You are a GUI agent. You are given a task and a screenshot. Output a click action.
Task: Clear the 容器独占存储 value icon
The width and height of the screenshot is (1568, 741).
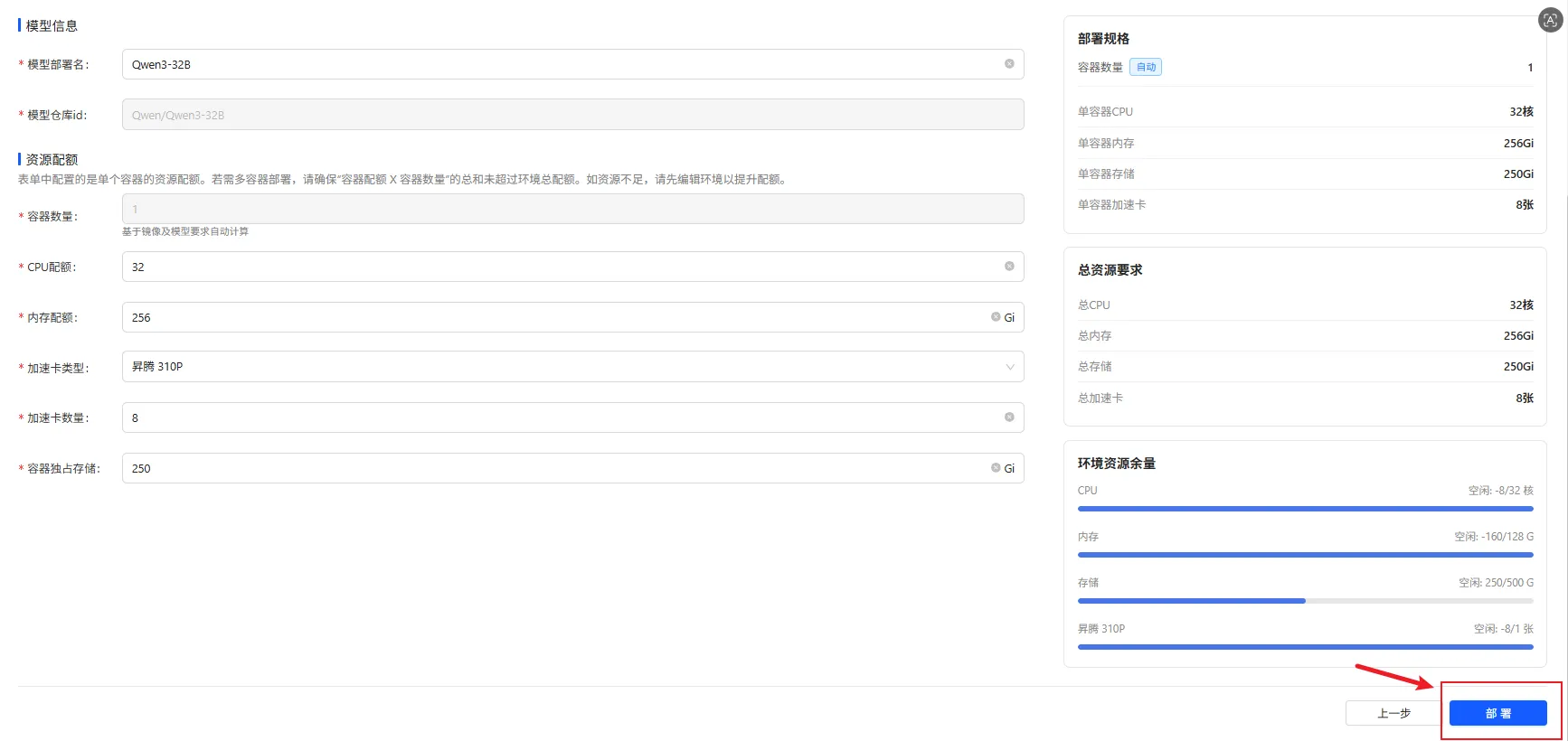(x=996, y=468)
